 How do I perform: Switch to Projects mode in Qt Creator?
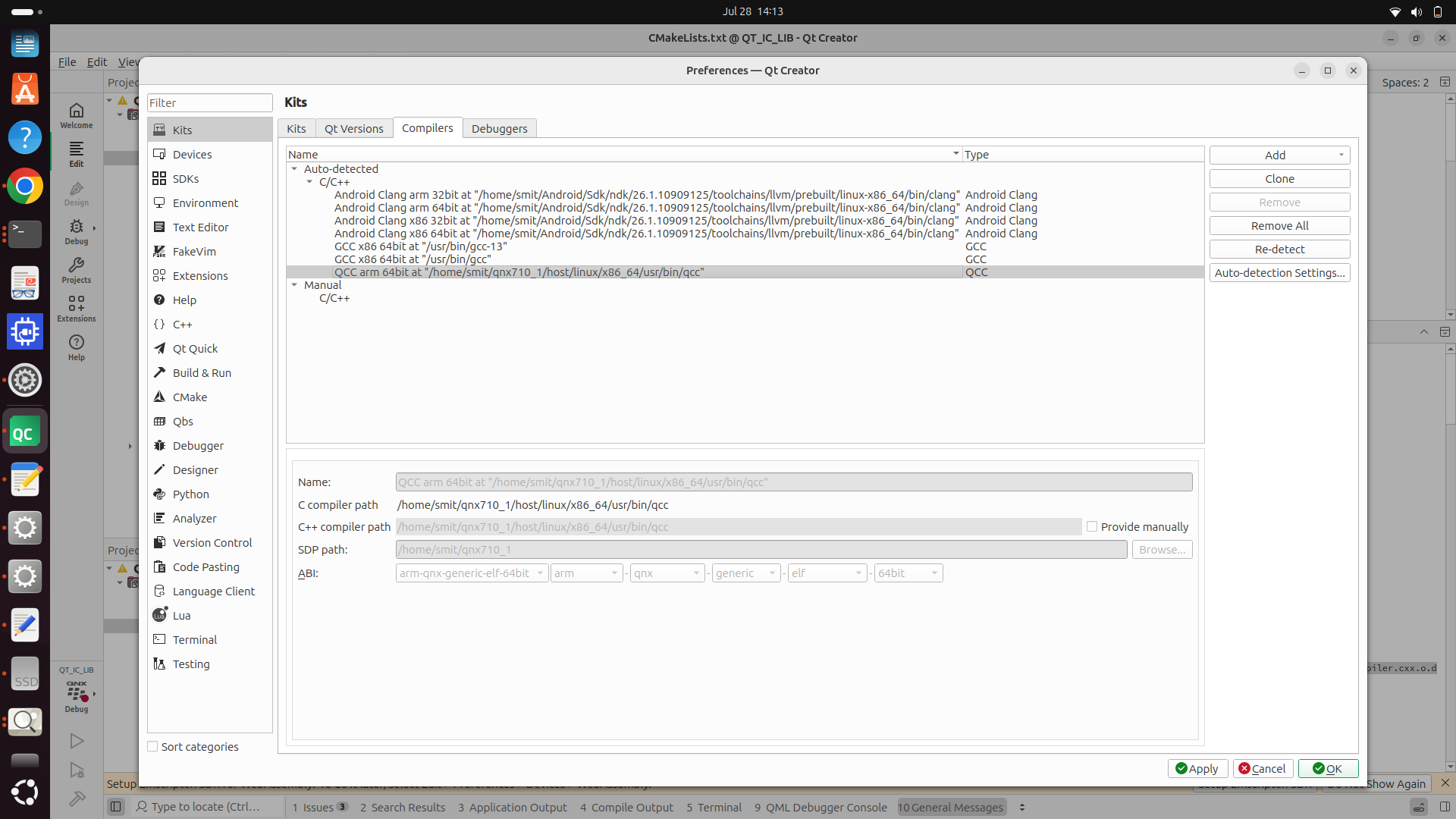(77, 270)
